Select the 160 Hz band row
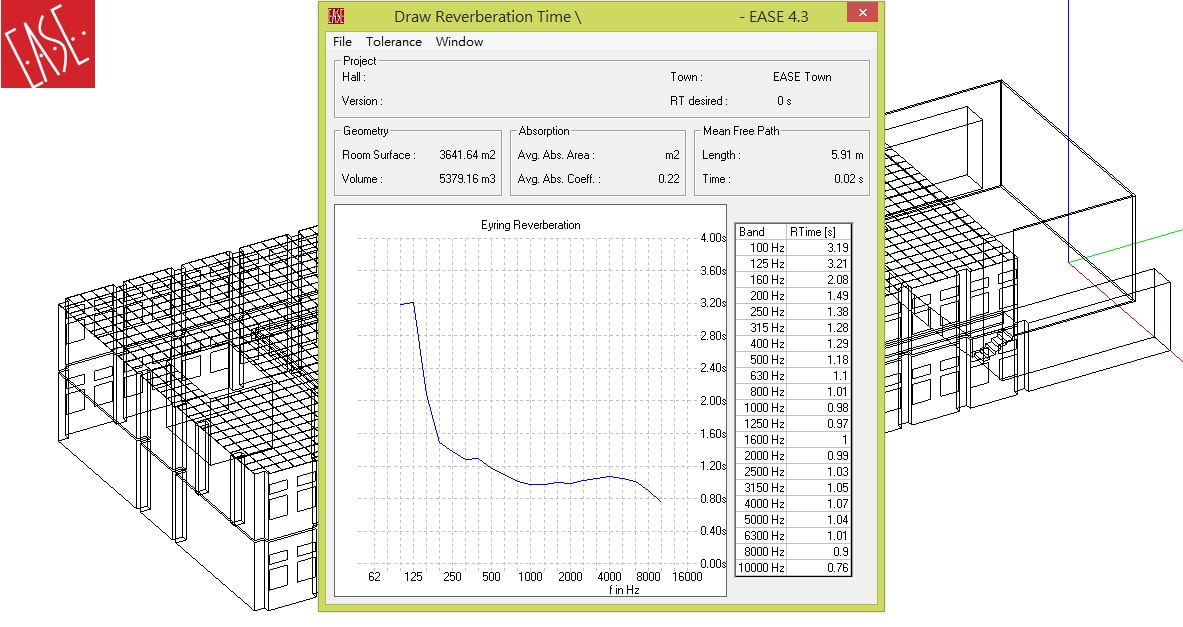Image resolution: width=1183 pixels, height=627 pixels. pos(793,279)
